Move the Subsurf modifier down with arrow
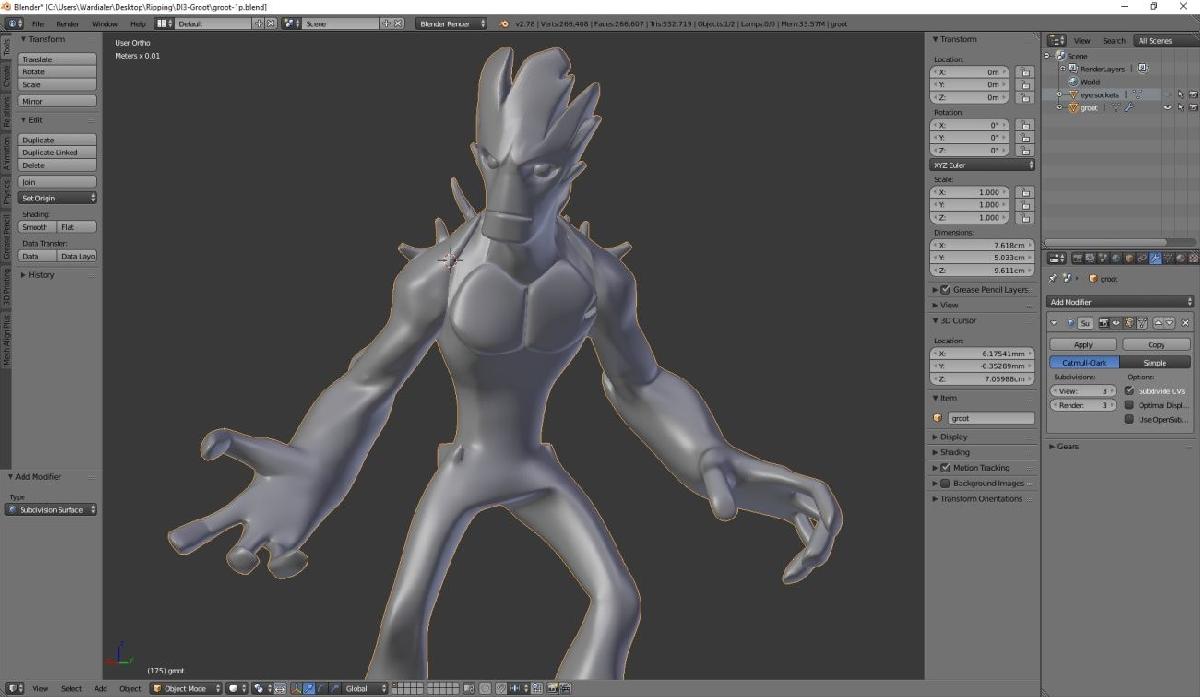 1169,323
